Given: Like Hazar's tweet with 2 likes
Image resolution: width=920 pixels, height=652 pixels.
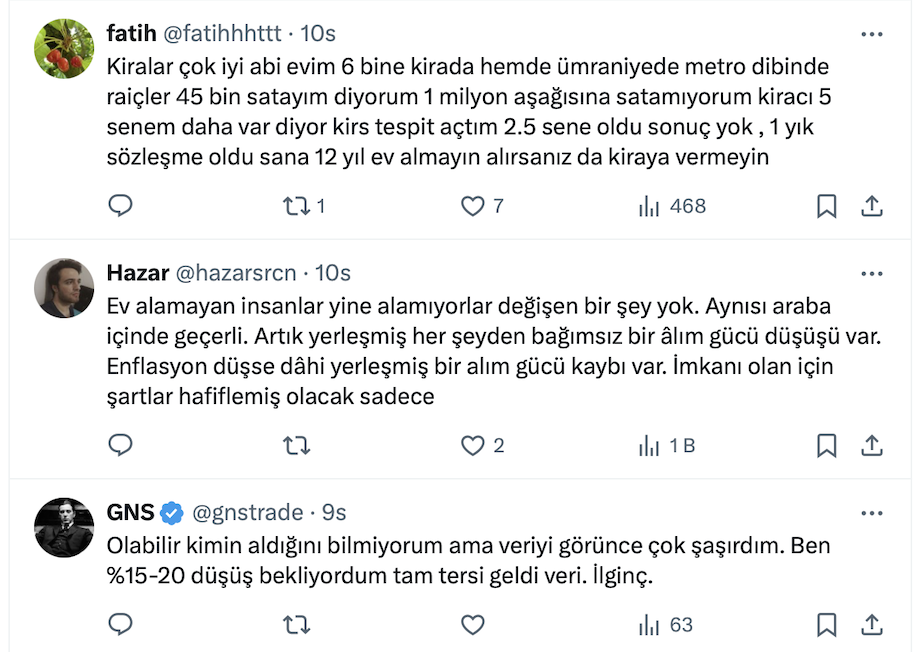Looking at the screenshot, I should click(472, 445).
